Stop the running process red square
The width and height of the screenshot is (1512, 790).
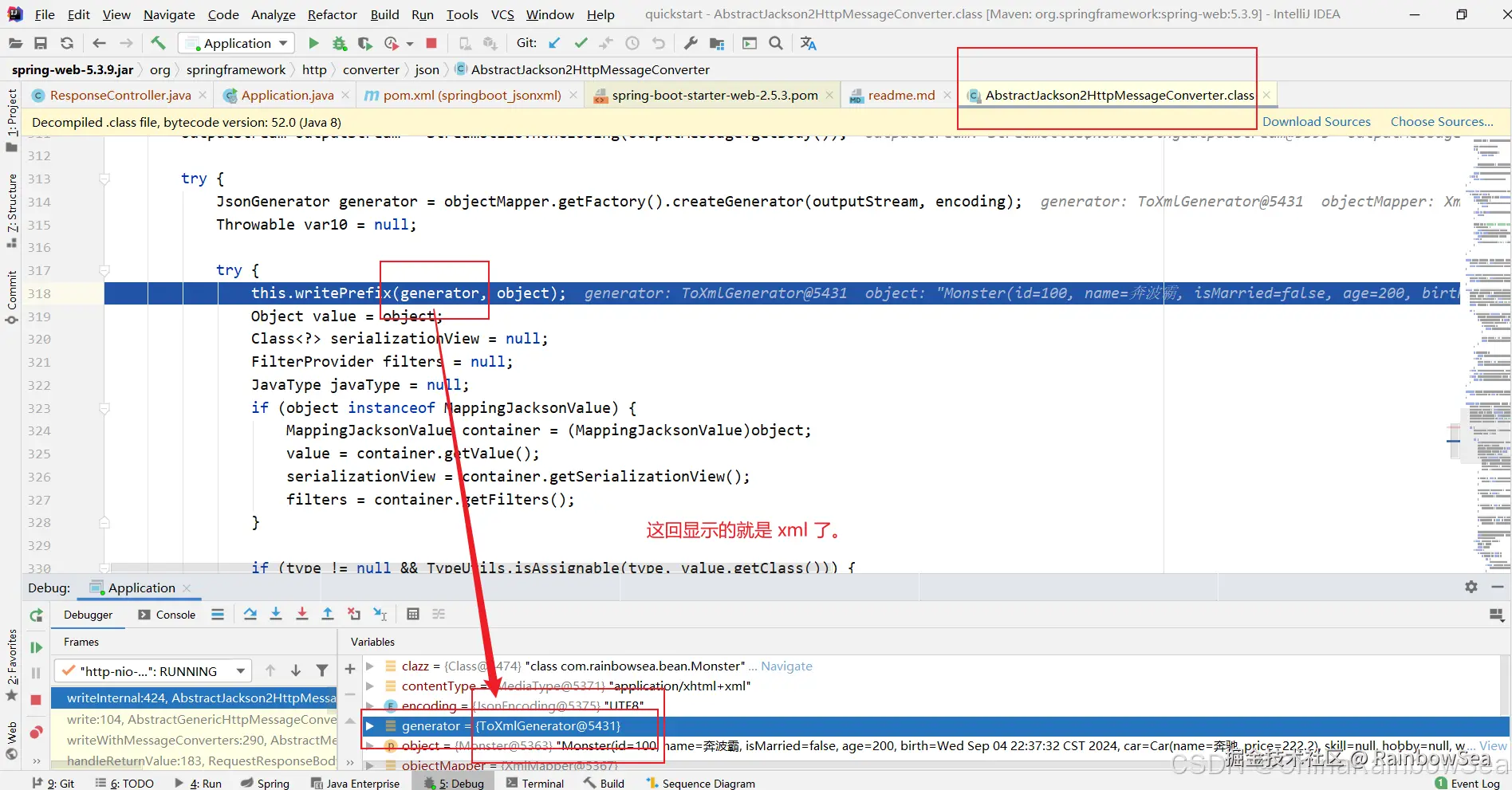(x=431, y=43)
